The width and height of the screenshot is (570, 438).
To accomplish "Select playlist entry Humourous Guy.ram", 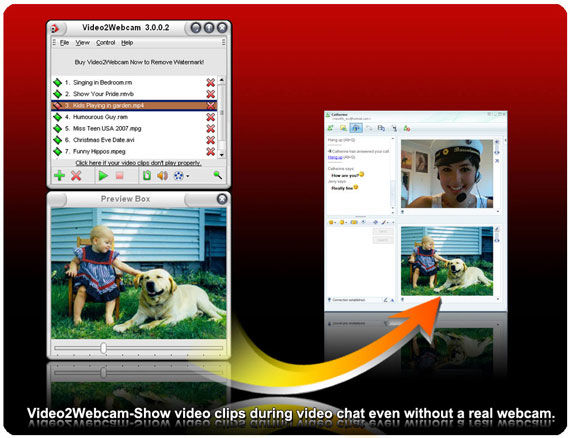I will click(x=134, y=117).
